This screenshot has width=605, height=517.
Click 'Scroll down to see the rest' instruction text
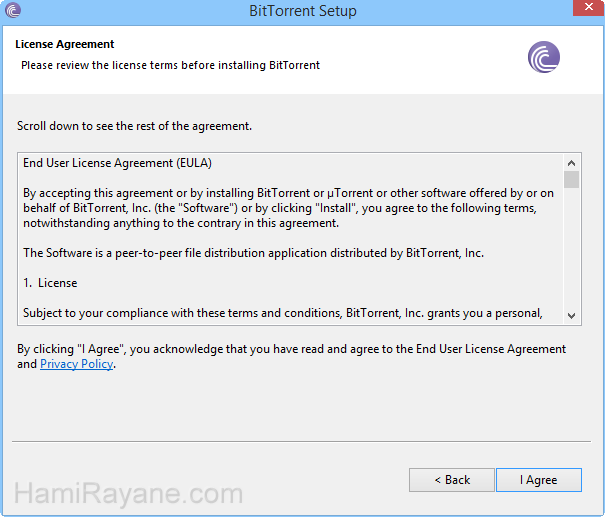[134, 126]
